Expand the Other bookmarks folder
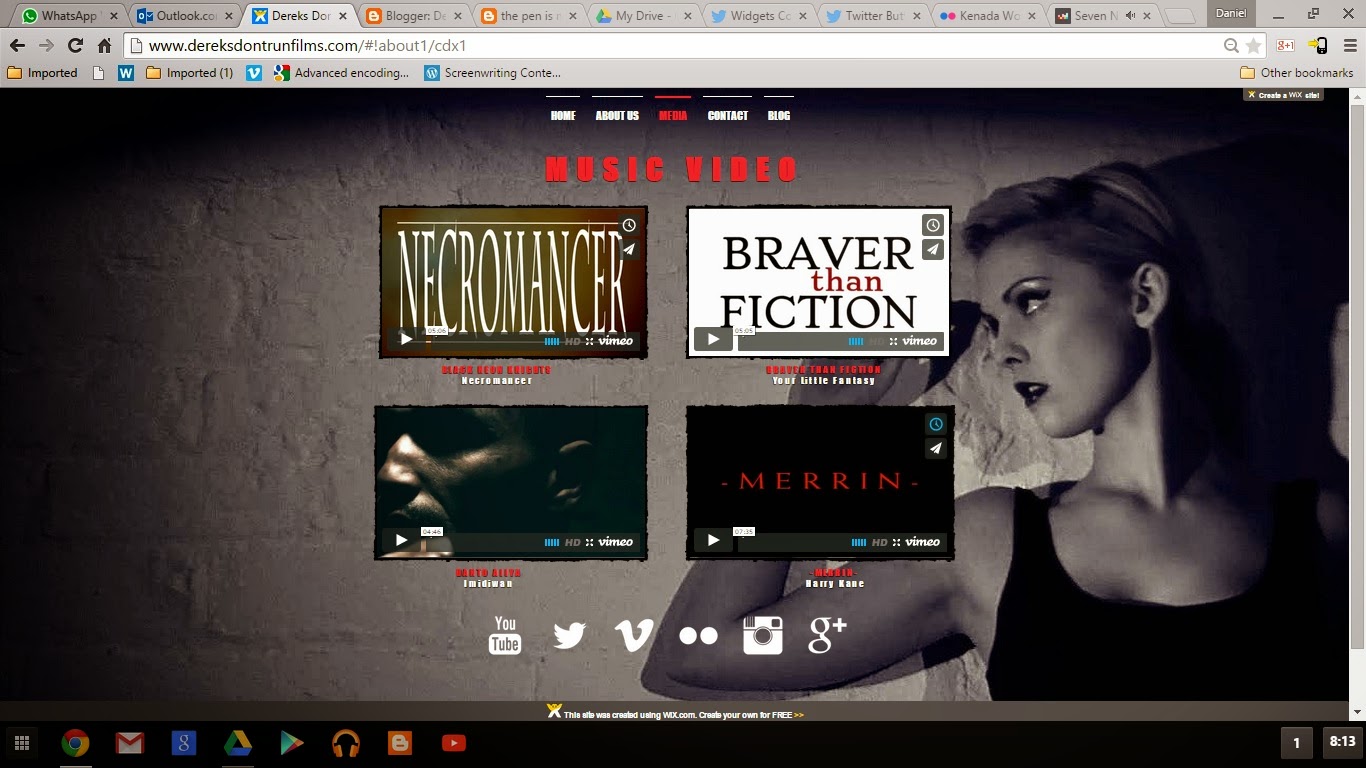This screenshot has height=768, width=1366. click(x=1297, y=73)
